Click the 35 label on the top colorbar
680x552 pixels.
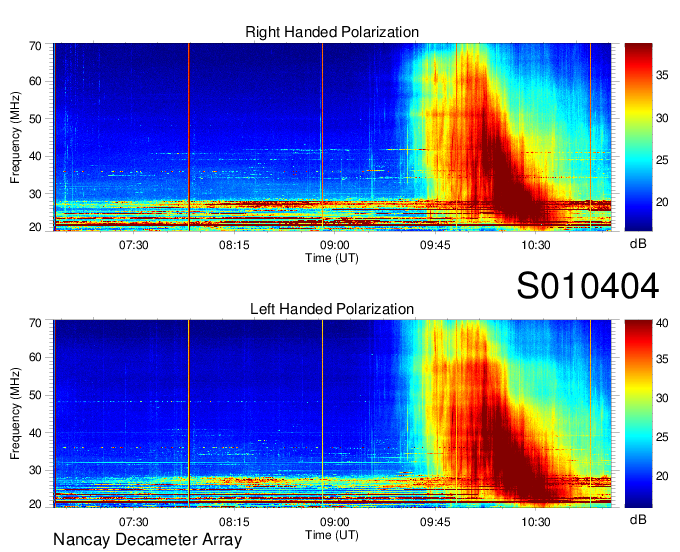pos(662,75)
